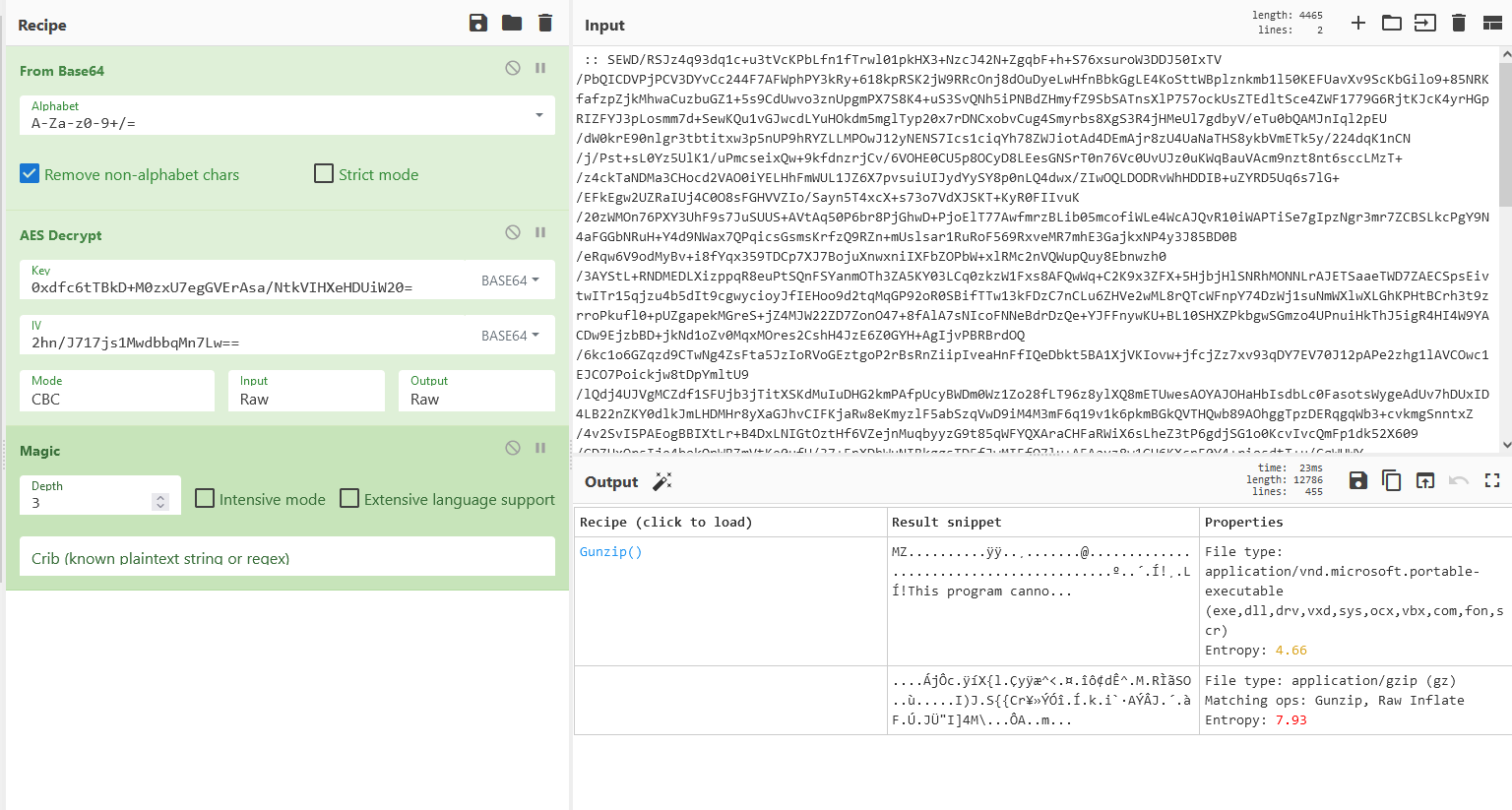
Task: Click the AES Key input field
Action: pyautogui.click(x=247, y=280)
